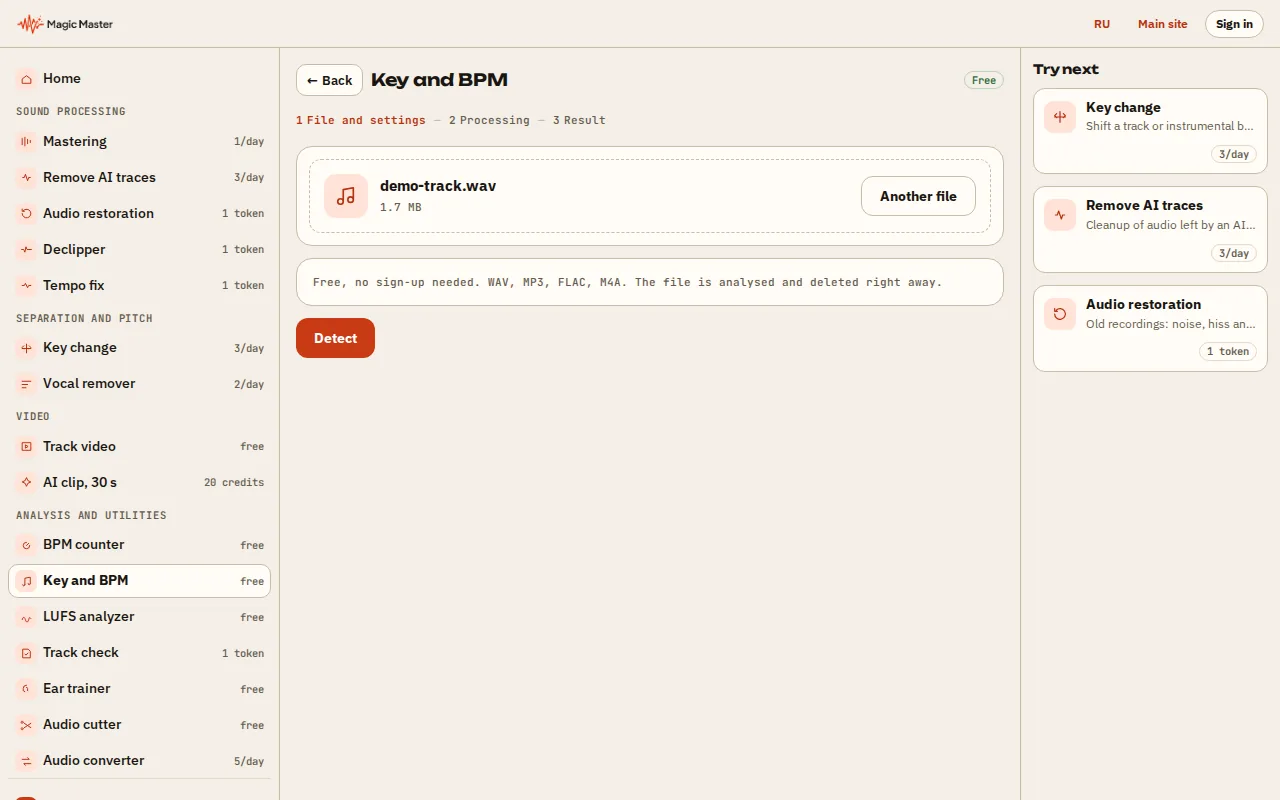
Task: Click the LUFS analyzer sidebar icon
Action: tap(26, 617)
